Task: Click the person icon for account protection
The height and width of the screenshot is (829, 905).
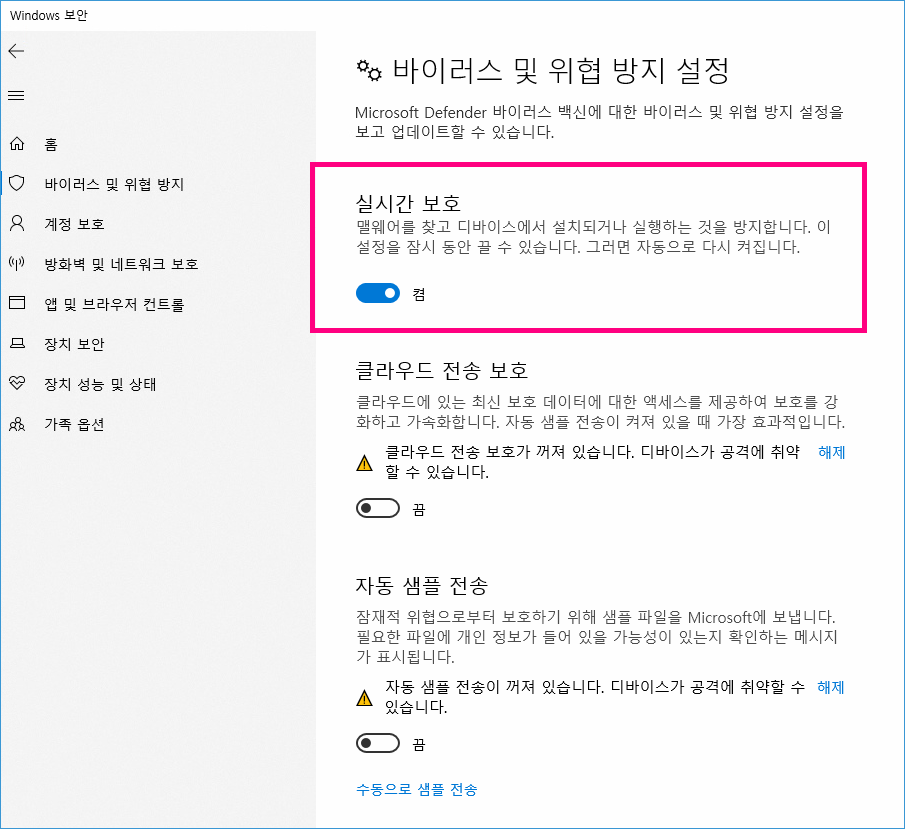Action: (x=17, y=223)
